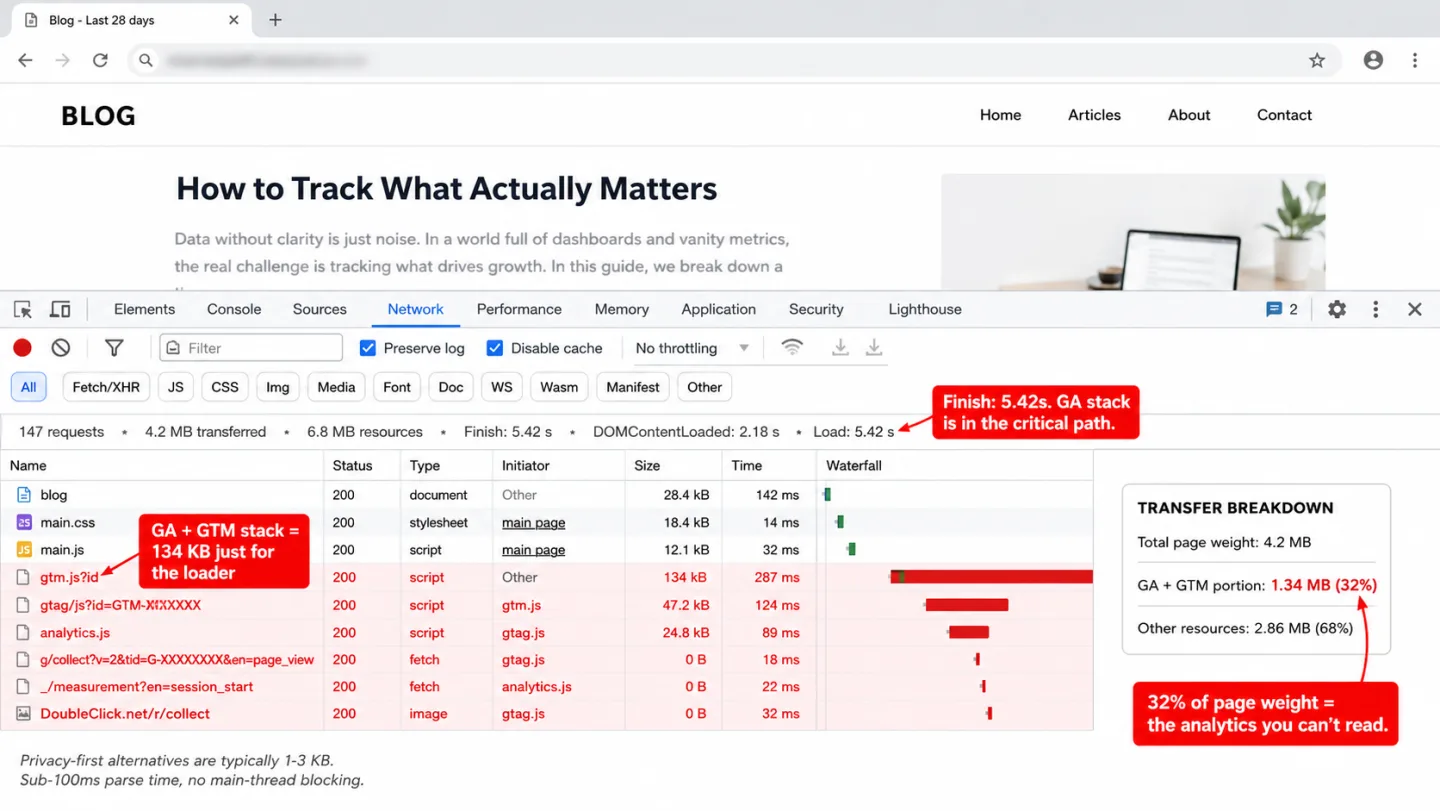The image size is (1440, 811).
Task: Close the 'Blog - Last 28 days' tab
Action: pos(233,20)
